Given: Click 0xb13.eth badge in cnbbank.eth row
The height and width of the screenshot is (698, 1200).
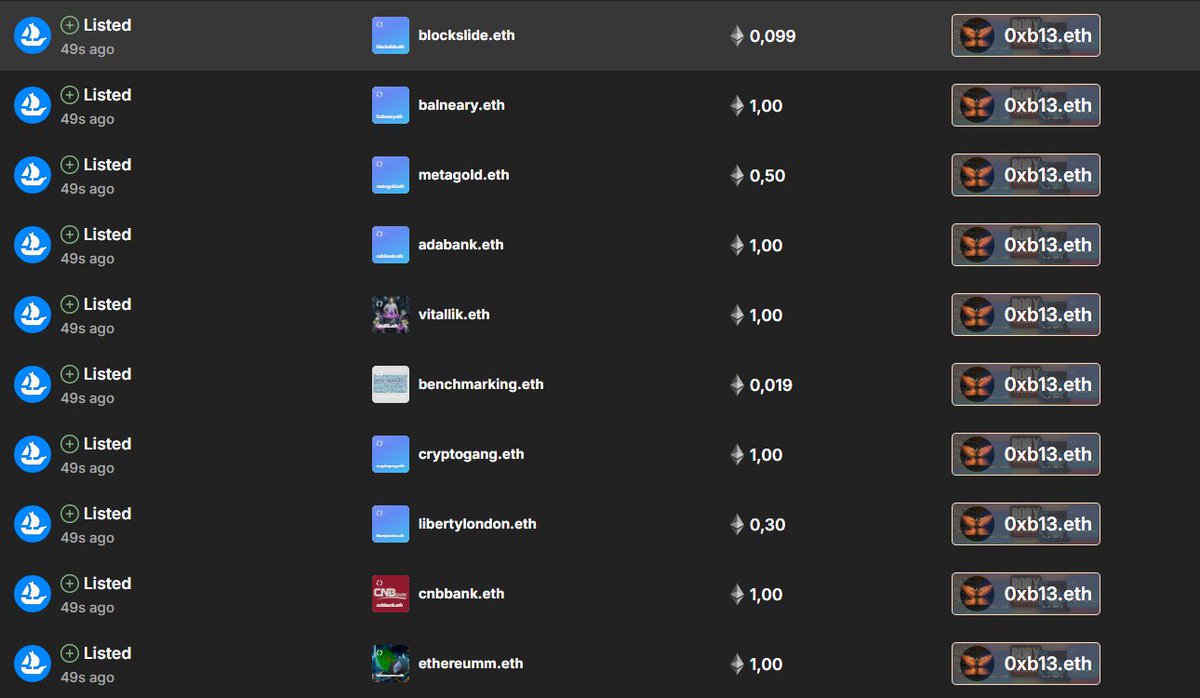Looking at the screenshot, I should tap(1026, 594).
